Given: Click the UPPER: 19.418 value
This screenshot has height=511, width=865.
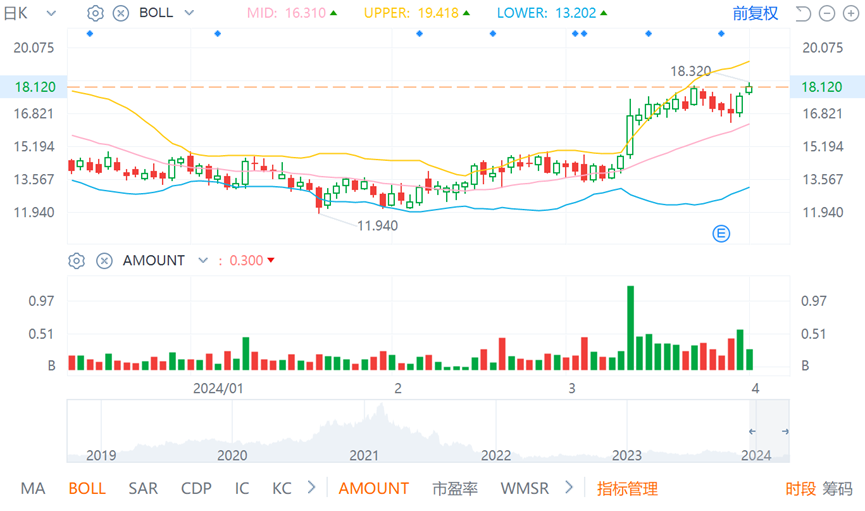Looking at the screenshot, I should click(x=411, y=13).
